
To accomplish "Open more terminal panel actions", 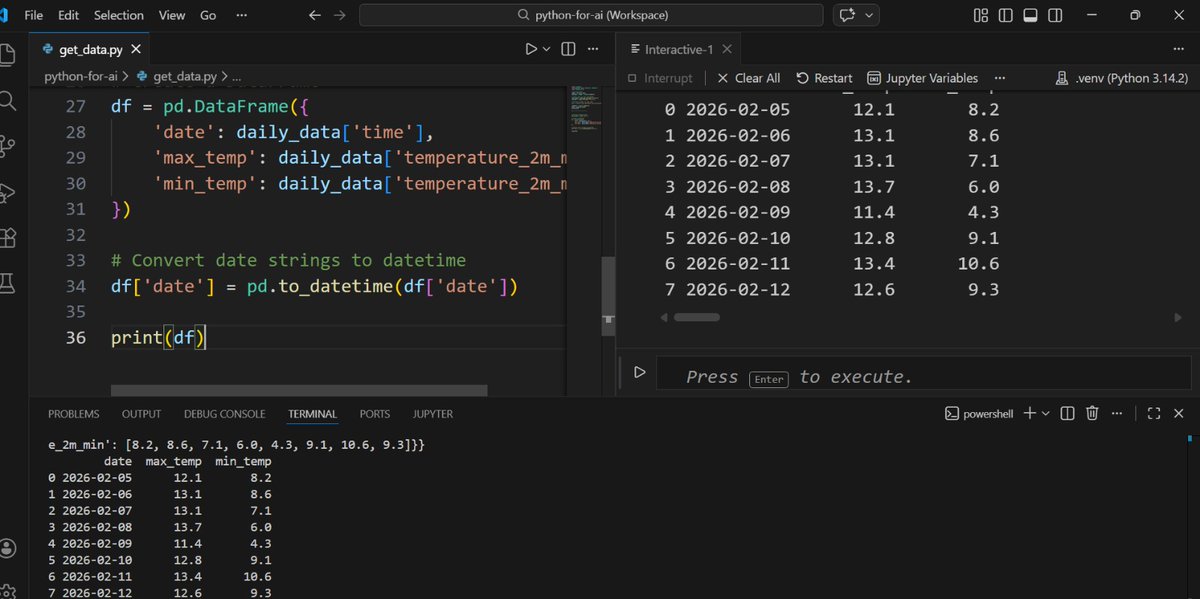I will 1117,413.
